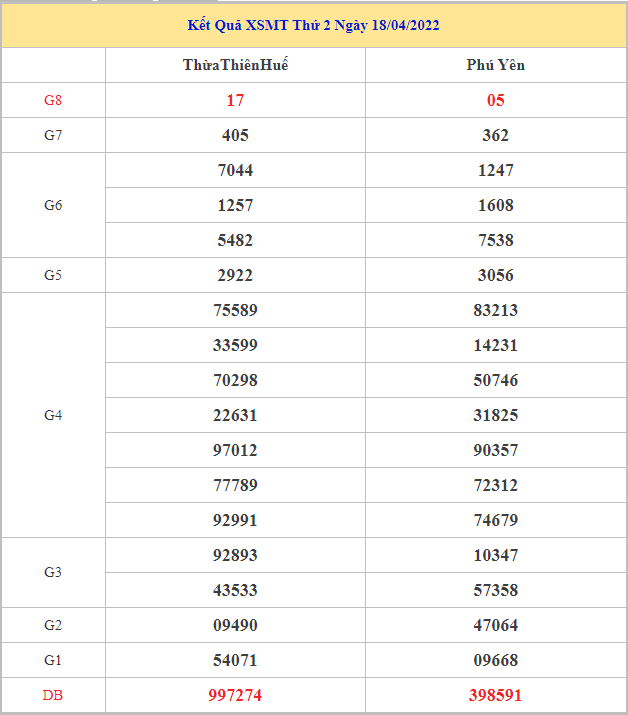Click the DB special prize label
The image size is (628, 715).
pyautogui.click(x=53, y=695)
